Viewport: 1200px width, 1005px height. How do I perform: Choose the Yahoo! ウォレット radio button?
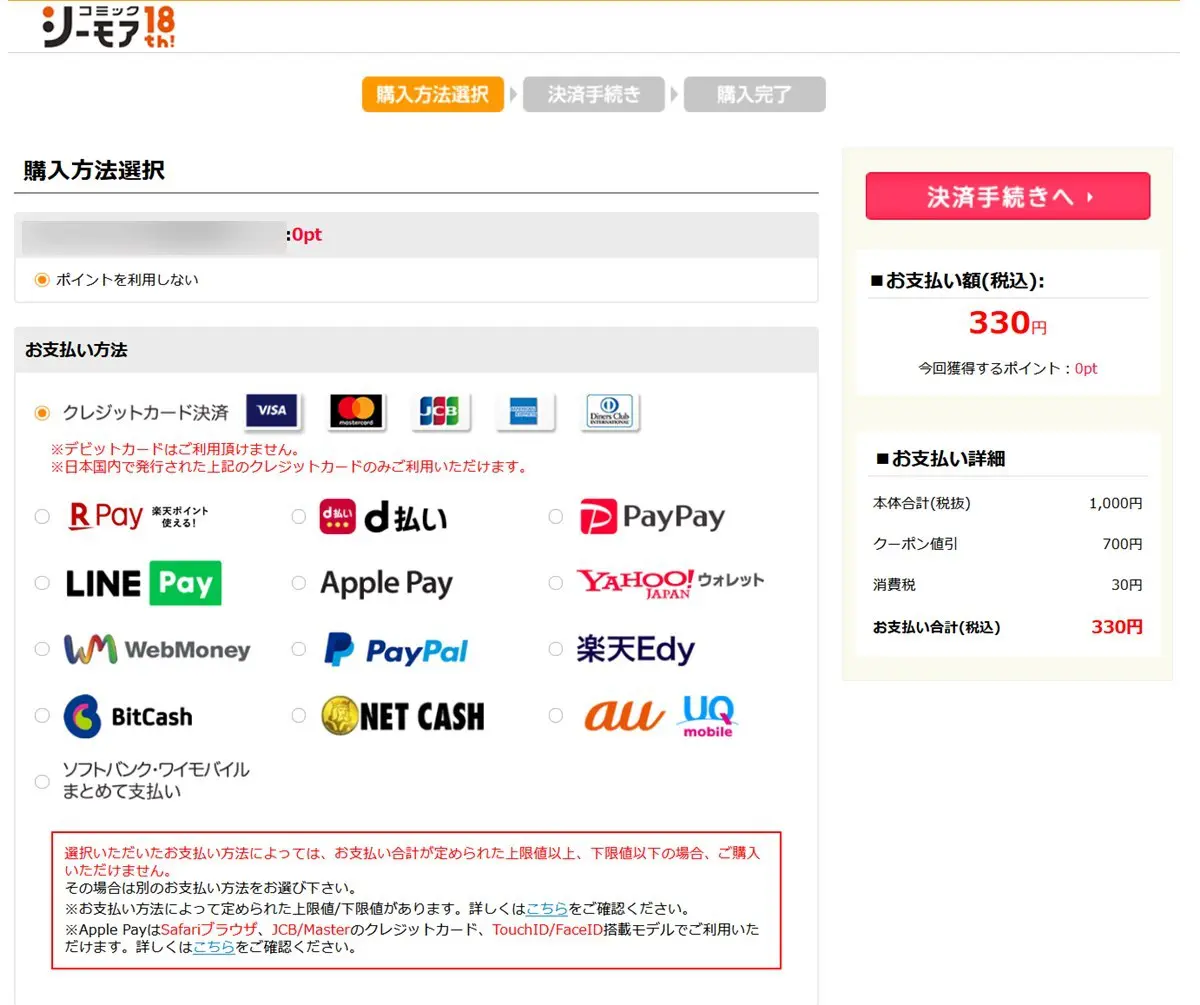[556, 583]
